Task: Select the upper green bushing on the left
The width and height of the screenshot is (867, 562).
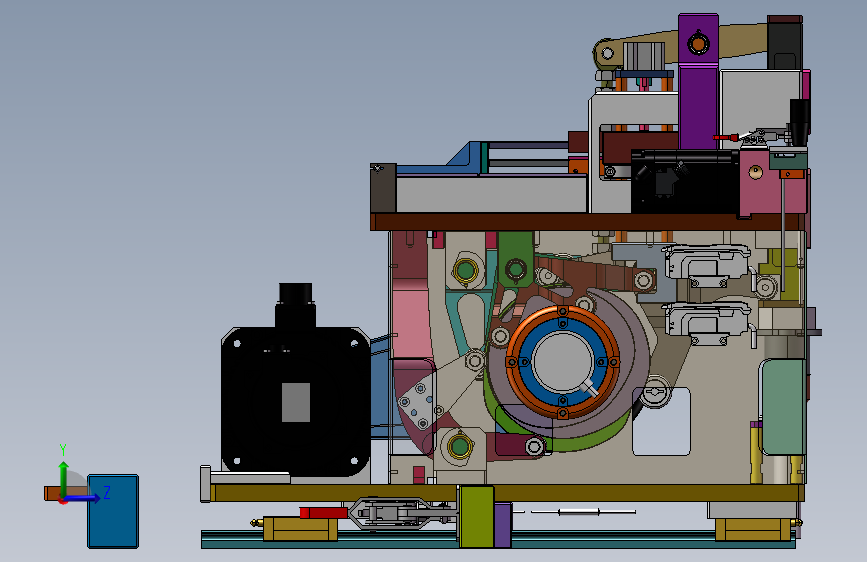Action: click(x=466, y=271)
